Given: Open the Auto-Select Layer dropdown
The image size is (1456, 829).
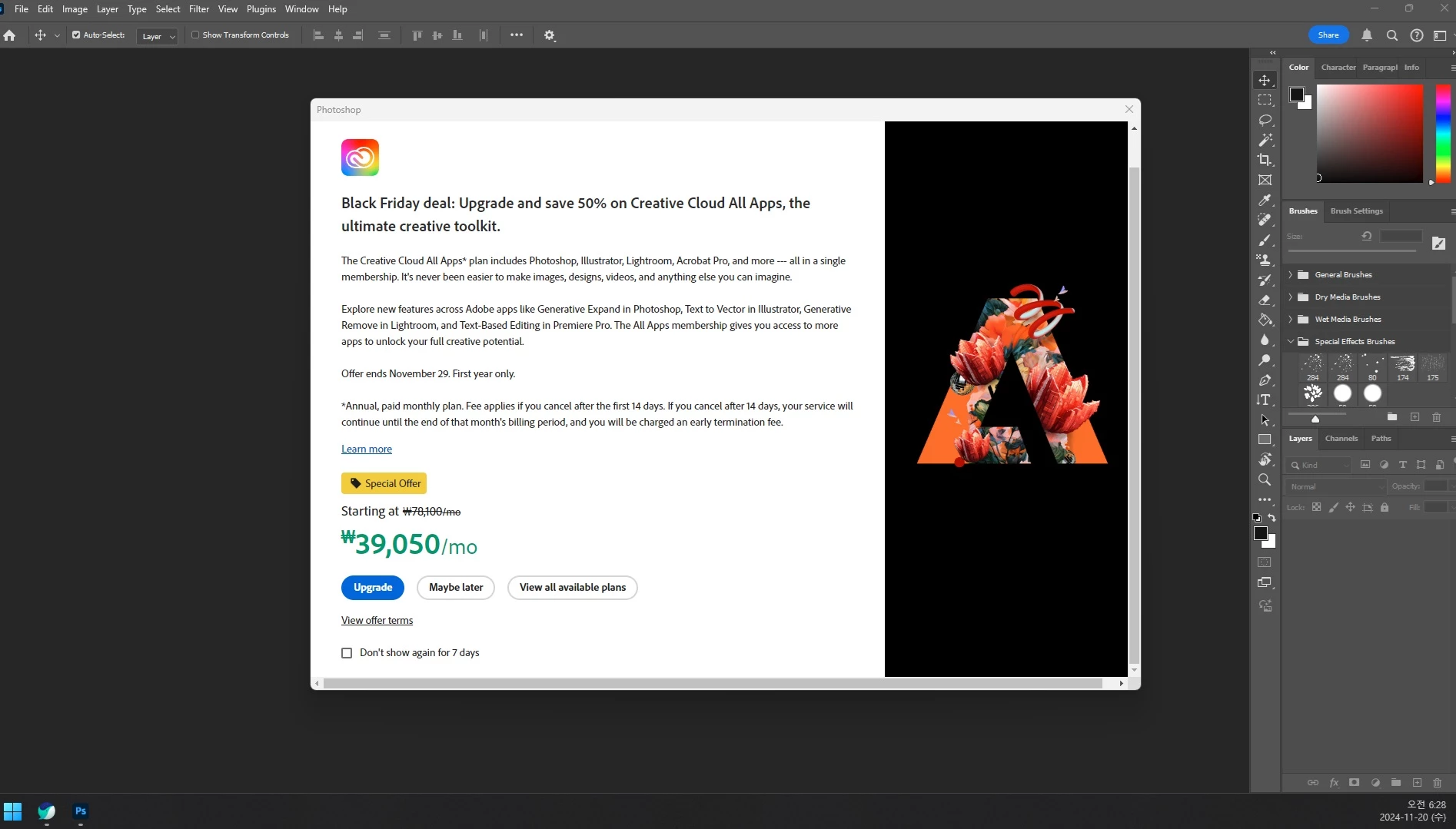Looking at the screenshot, I should [x=158, y=36].
